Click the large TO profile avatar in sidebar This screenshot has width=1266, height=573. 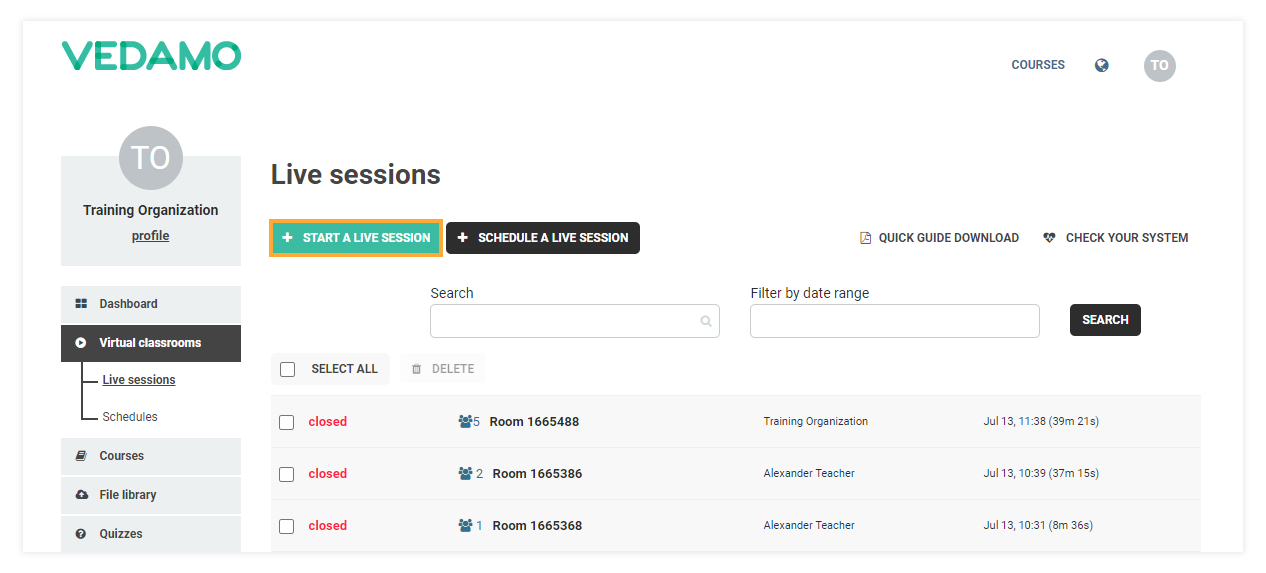point(151,158)
